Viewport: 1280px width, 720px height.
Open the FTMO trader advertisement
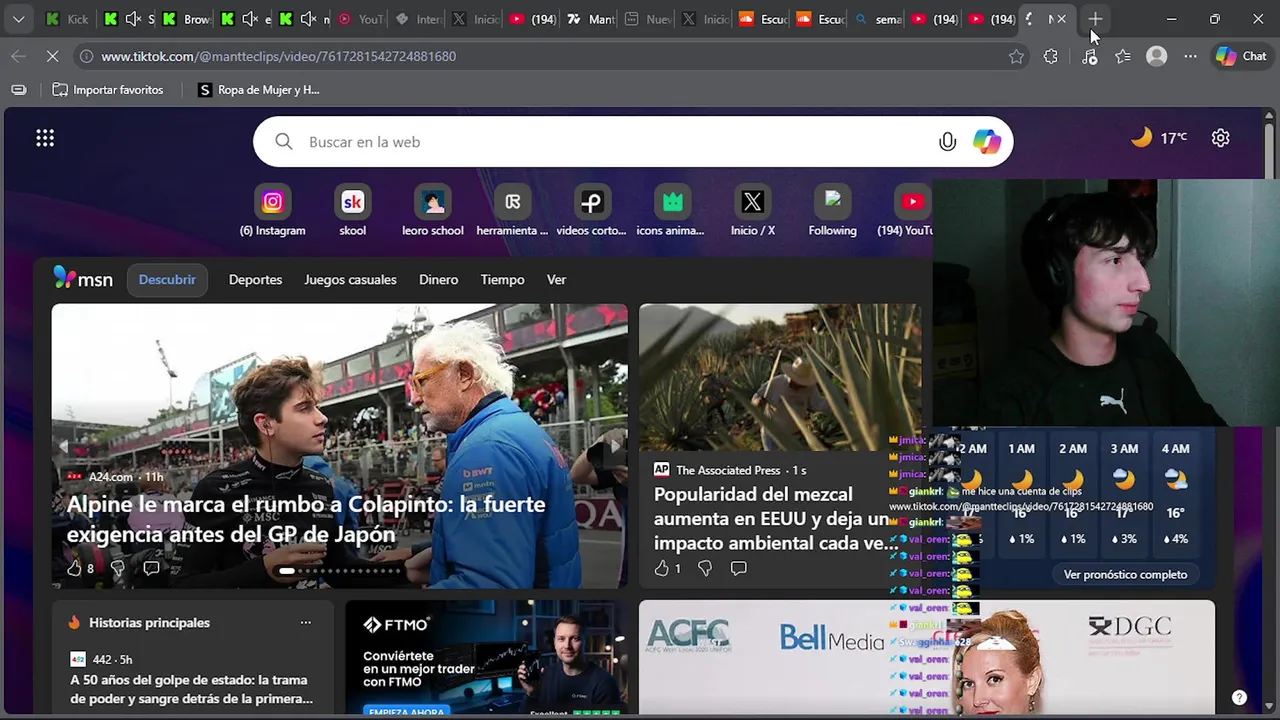pyautogui.click(x=486, y=658)
